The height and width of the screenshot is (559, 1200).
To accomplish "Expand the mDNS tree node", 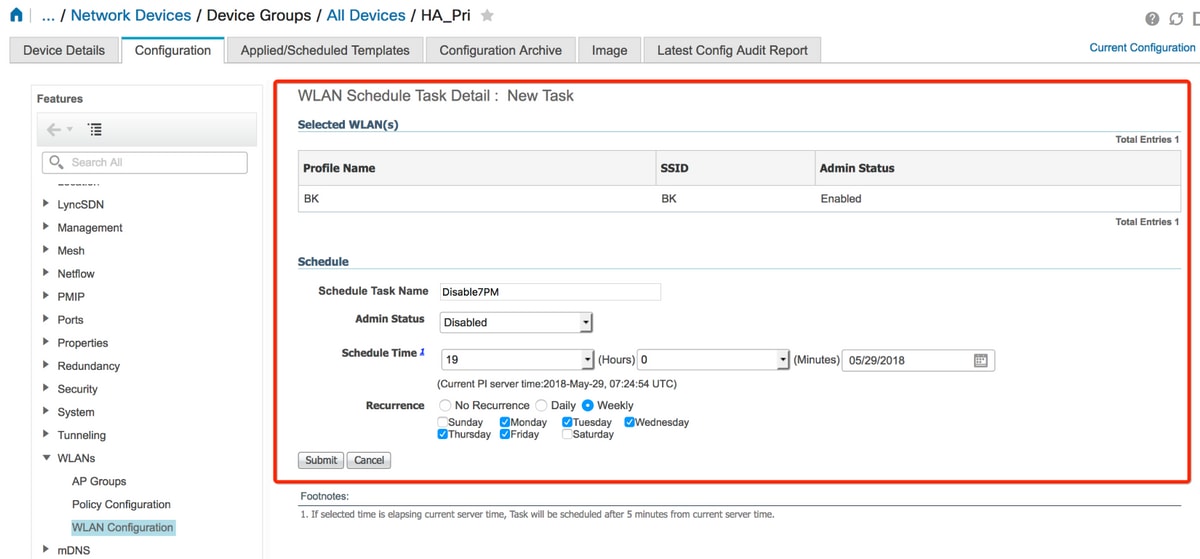I will (46, 549).
